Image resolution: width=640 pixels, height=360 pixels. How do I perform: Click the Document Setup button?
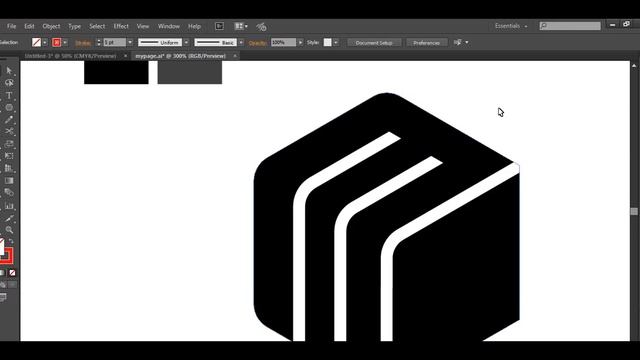(374, 43)
